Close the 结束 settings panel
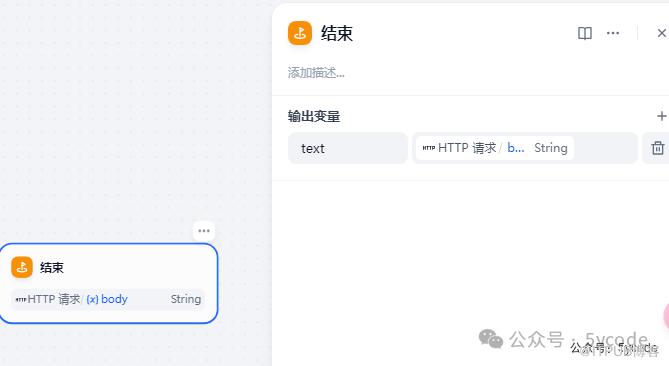This screenshot has height=366, width=669. tap(661, 33)
